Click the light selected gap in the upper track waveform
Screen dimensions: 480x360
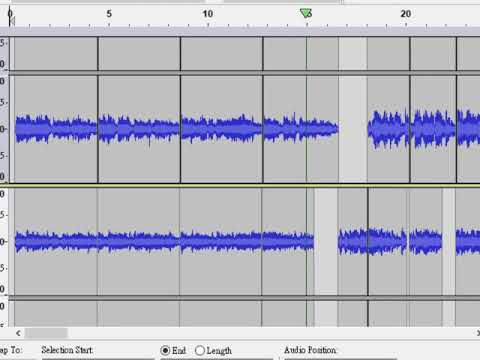tap(353, 129)
